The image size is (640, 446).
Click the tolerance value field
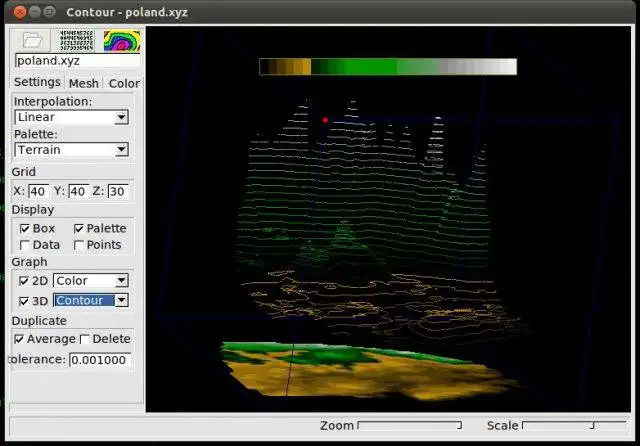(100, 360)
